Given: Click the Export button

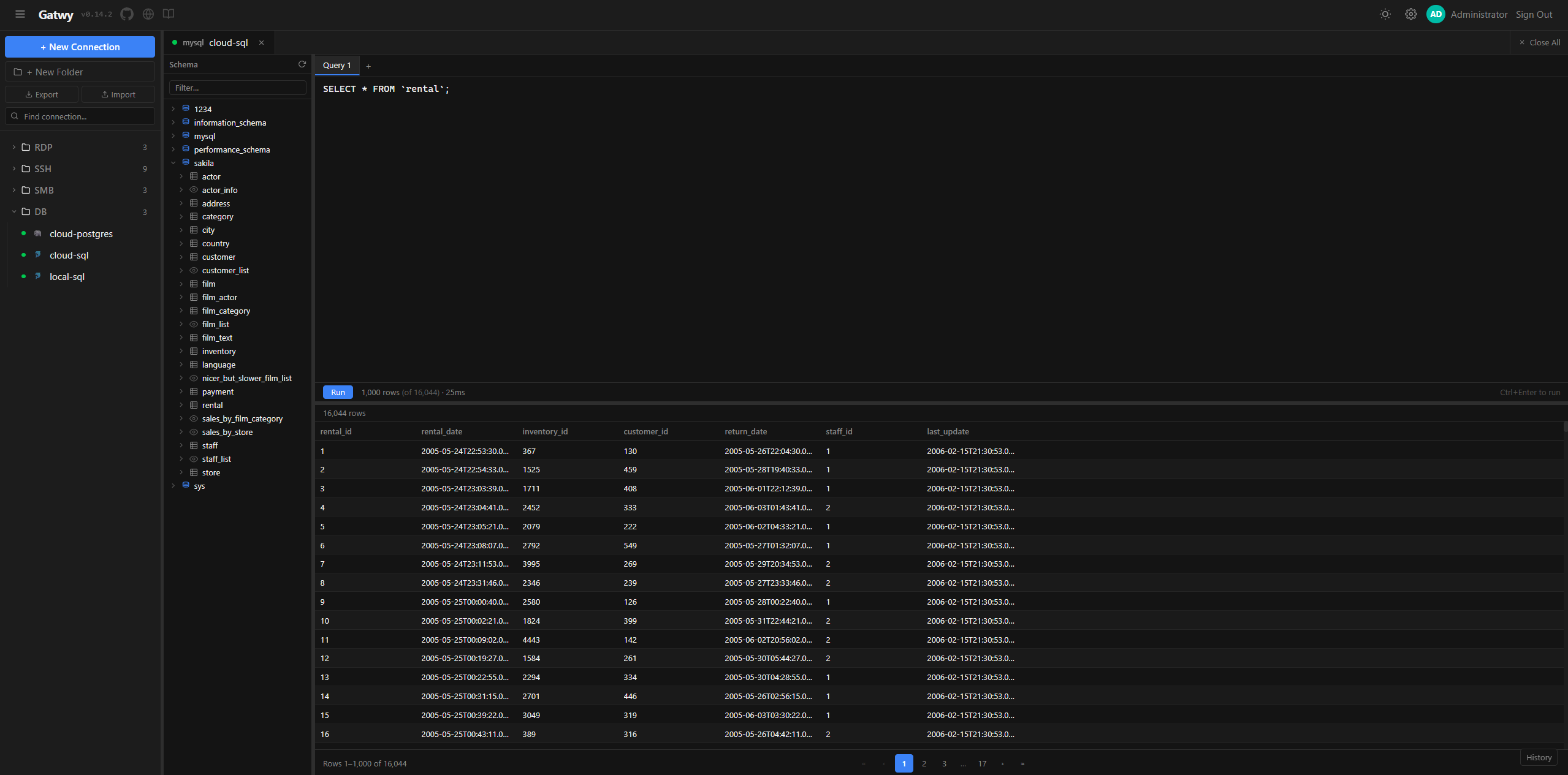Looking at the screenshot, I should point(42,94).
